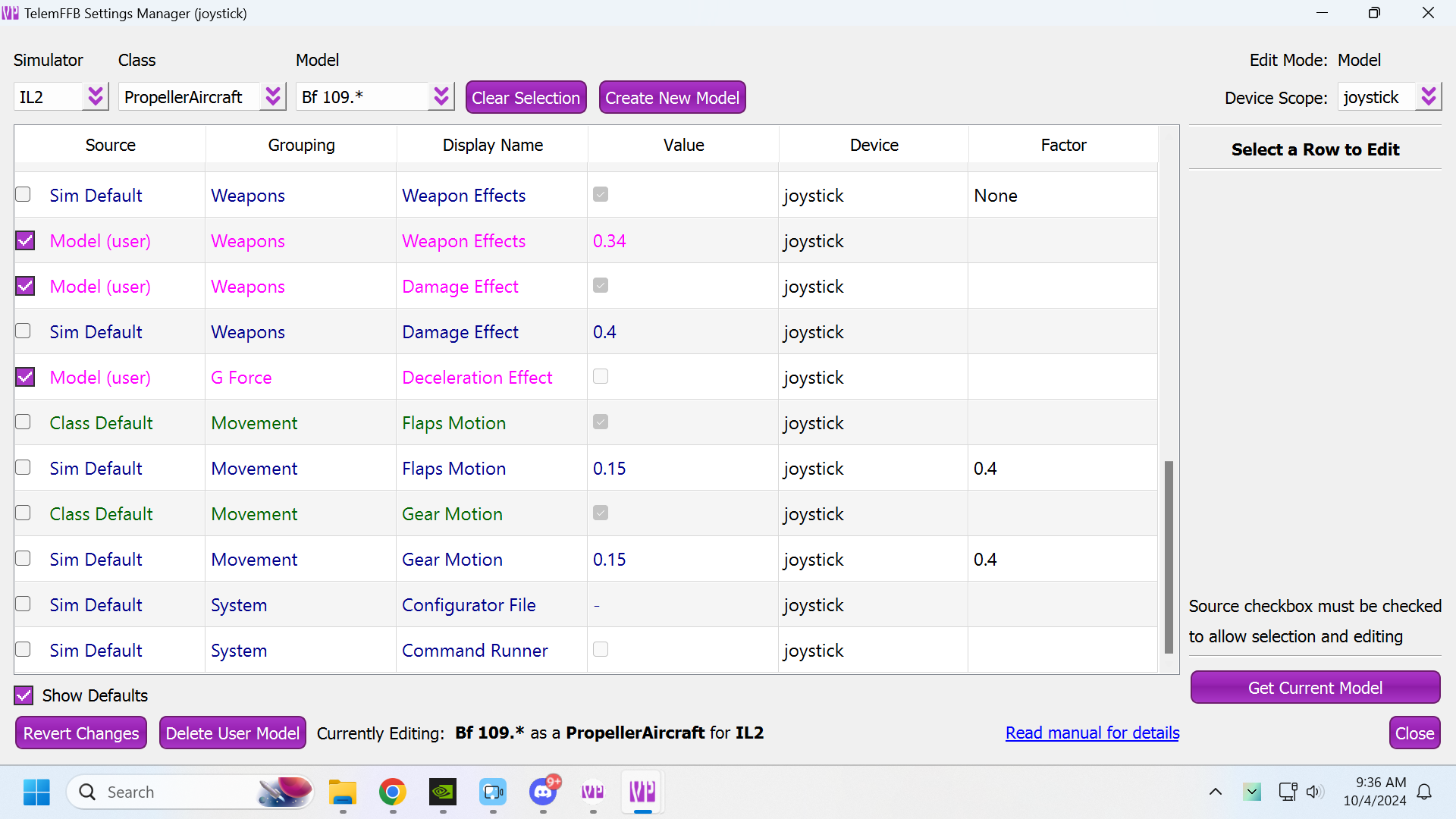Click the Display Name column header
Viewport: 1456px width, 819px height.
492,145
